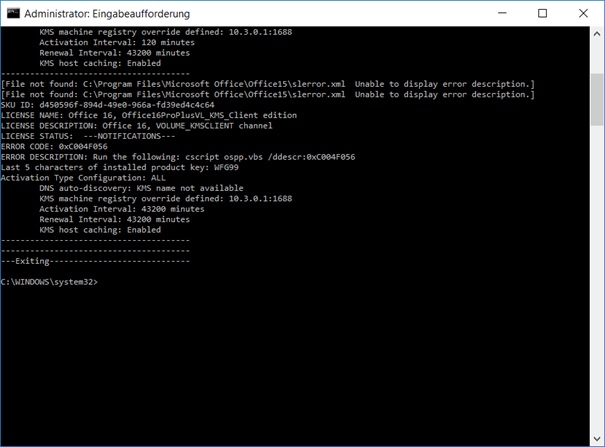This screenshot has width=605, height=447.
Task: Click the 'ERROR CODE: 0xC004F056' line
Action: click(x=54, y=147)
